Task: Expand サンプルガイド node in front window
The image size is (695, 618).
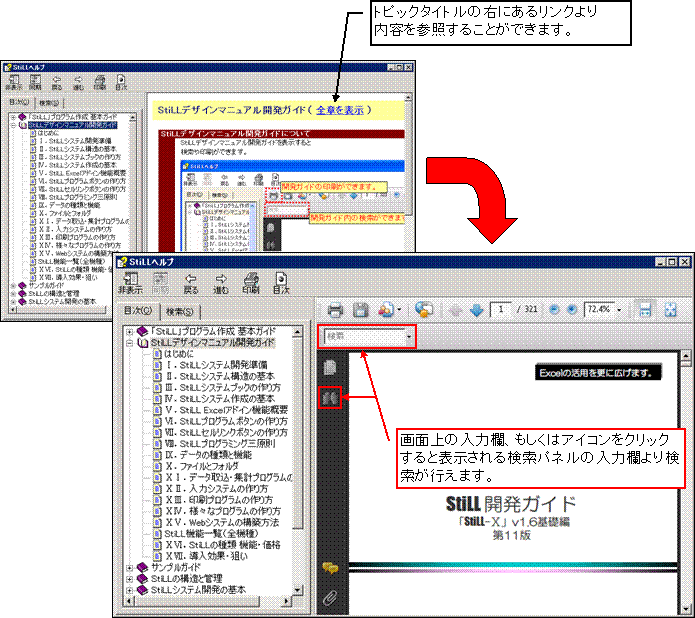Action: [x=129, y=567]
